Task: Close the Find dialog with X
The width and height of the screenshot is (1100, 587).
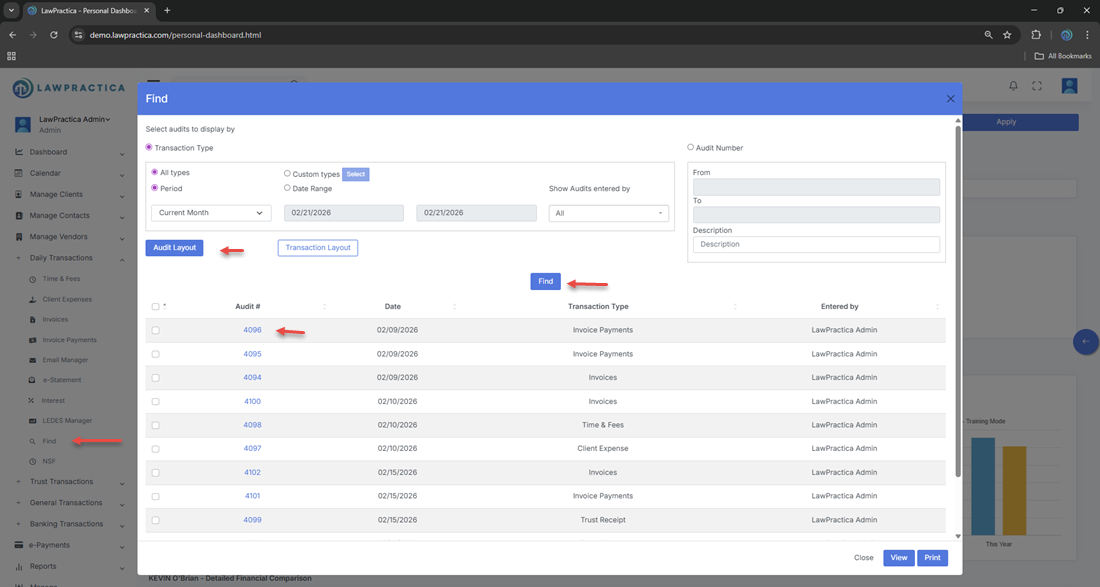Action: point(950,99)
